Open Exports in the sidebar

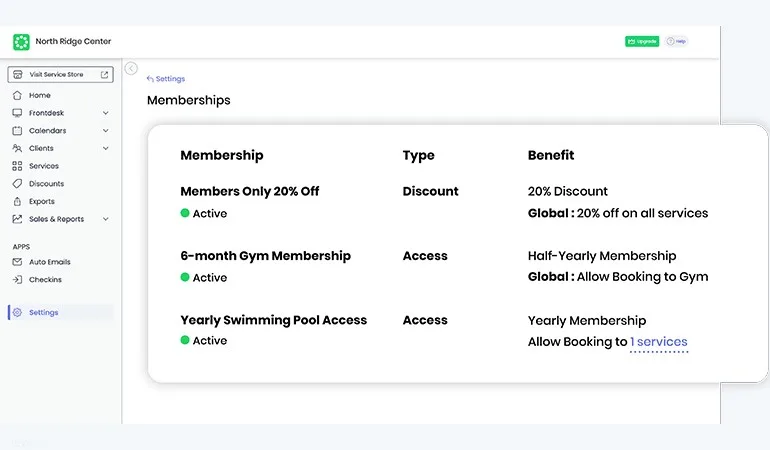(41, 201)
